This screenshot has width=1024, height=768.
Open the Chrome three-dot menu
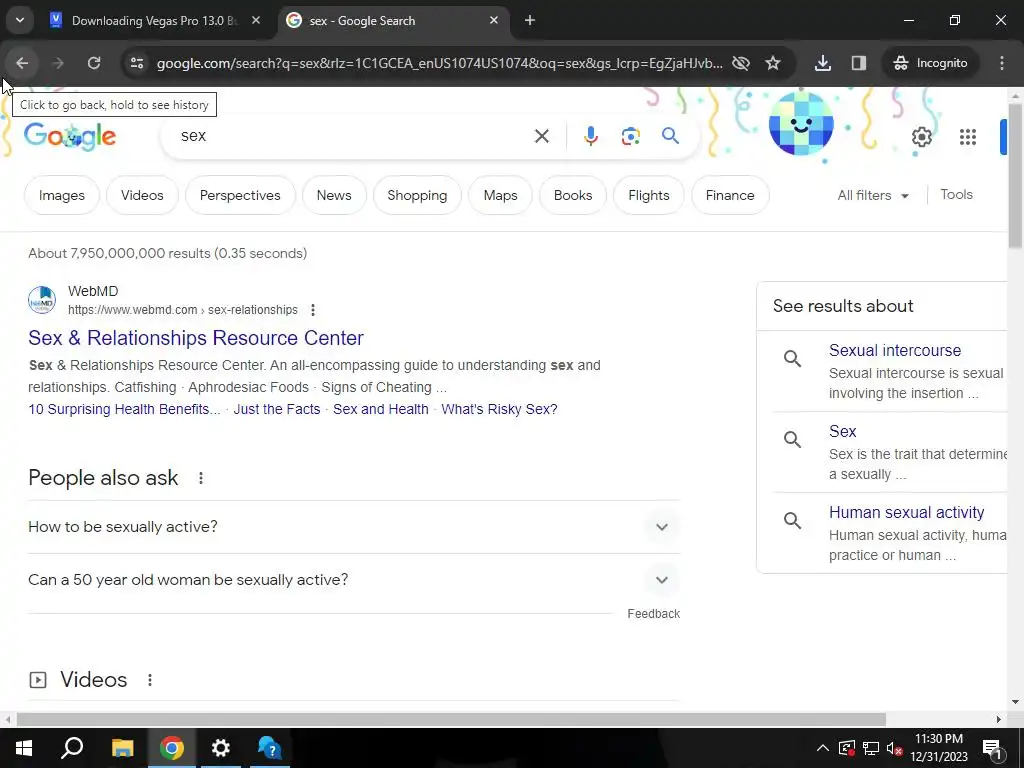pos(1002,63)
